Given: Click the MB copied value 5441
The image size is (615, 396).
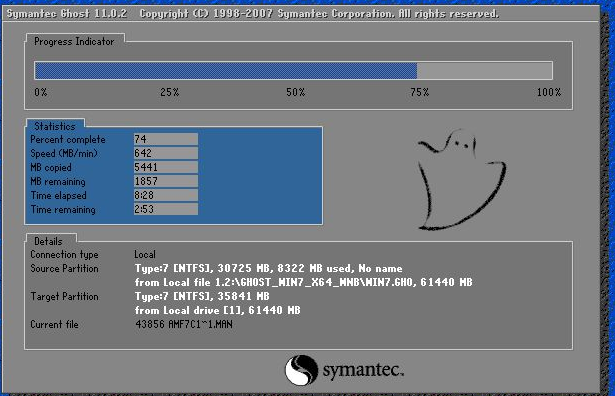Looking at the screenshot, I should 166,167.
